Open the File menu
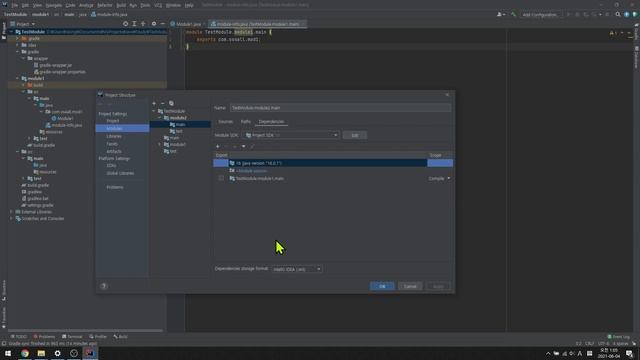Screen dimensions: 640x360 click(x=15, y=5)
